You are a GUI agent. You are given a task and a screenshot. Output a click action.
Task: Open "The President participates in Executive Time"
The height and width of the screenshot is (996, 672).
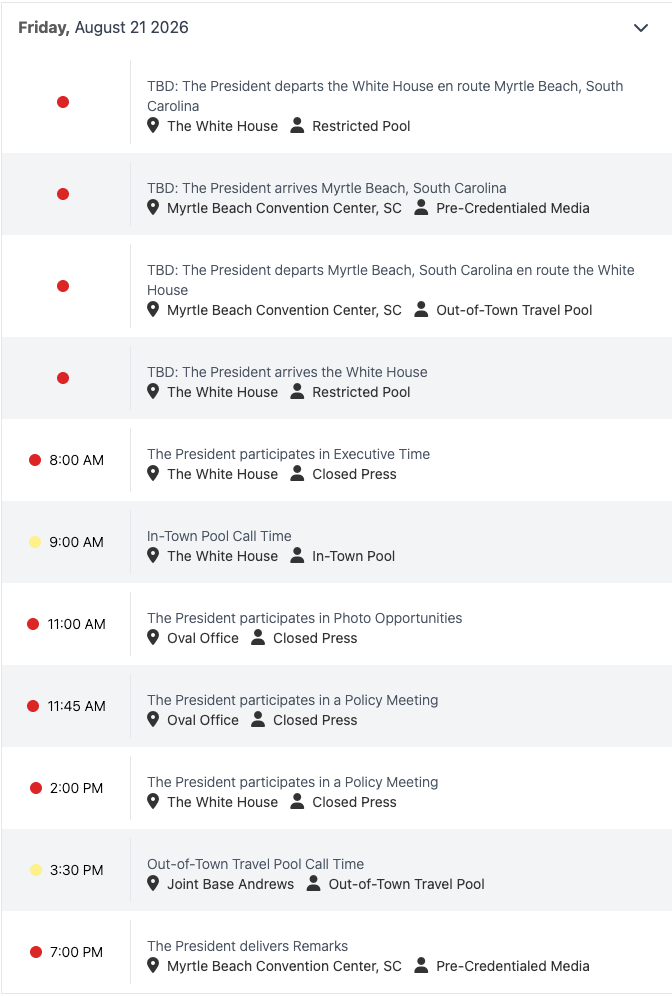(288, 454)
